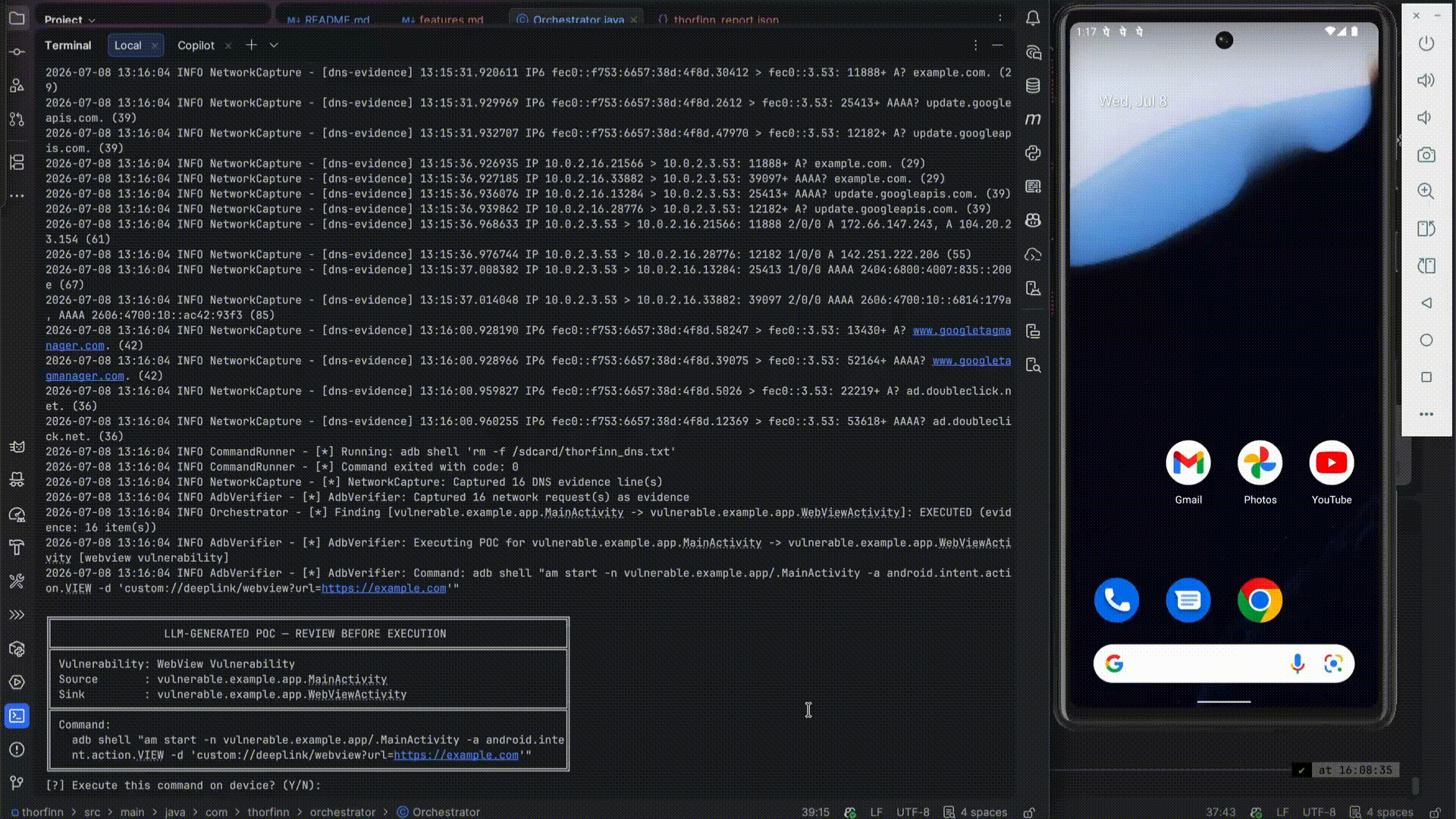This screenshot has width=1456, height=819.
Task: Open the YouTube app on emulator
Action: coord(1332,472)
